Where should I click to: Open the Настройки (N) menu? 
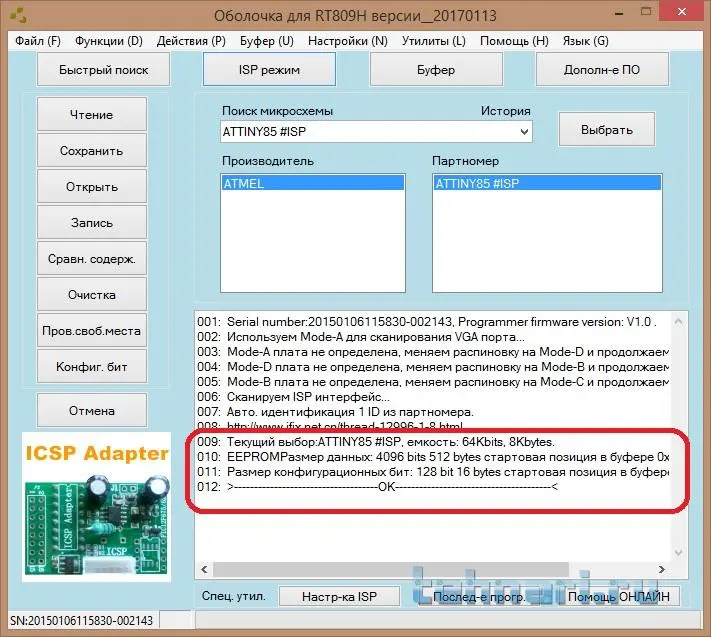click(348, 41)
